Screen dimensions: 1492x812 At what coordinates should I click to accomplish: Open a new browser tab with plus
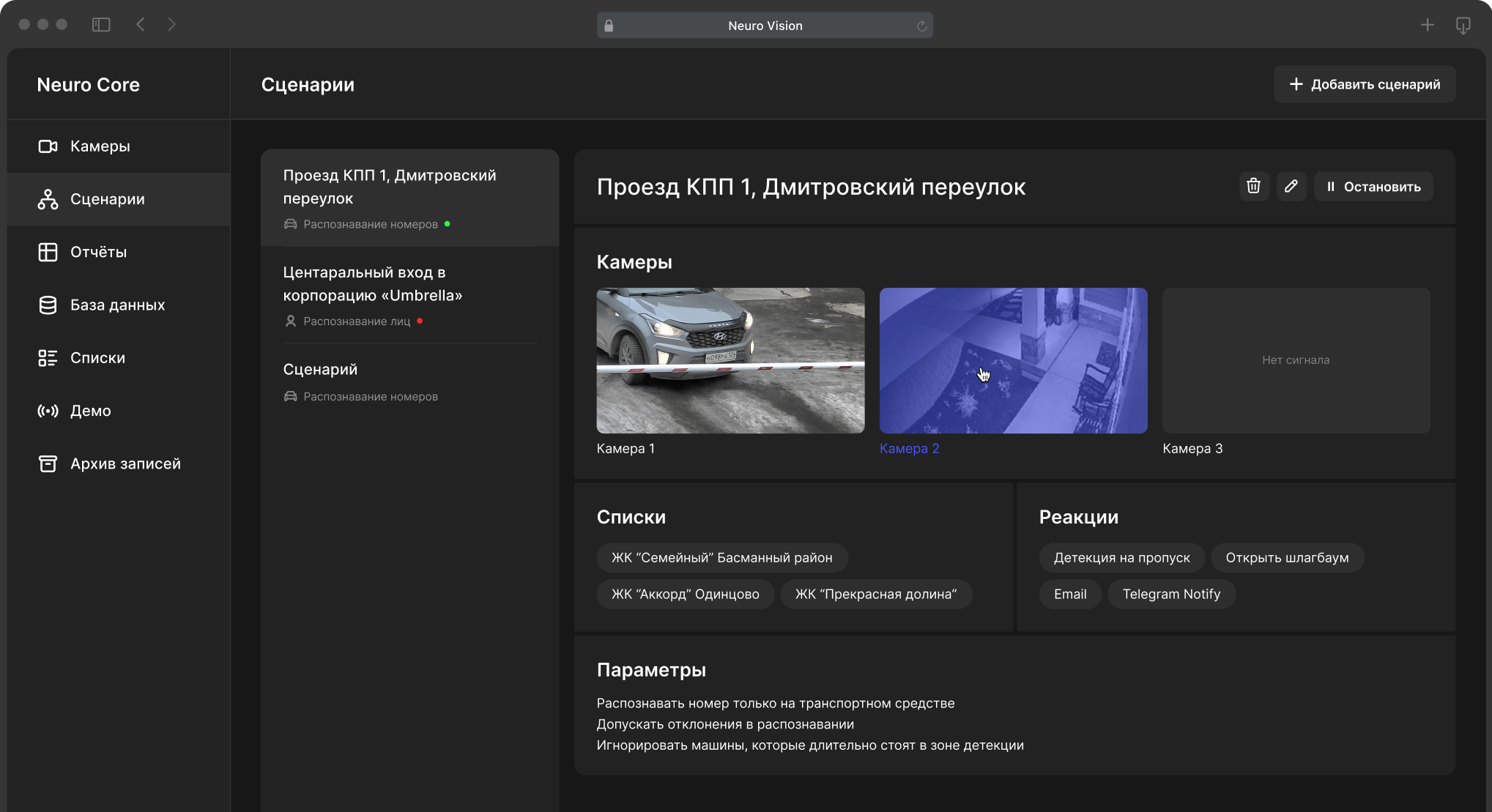(1427, 25)
